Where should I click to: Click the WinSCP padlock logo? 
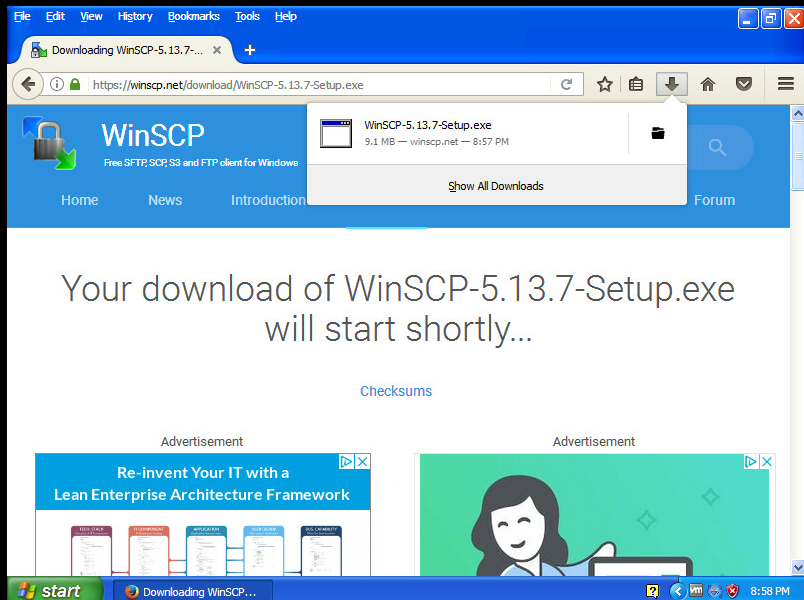coord(49,144)
